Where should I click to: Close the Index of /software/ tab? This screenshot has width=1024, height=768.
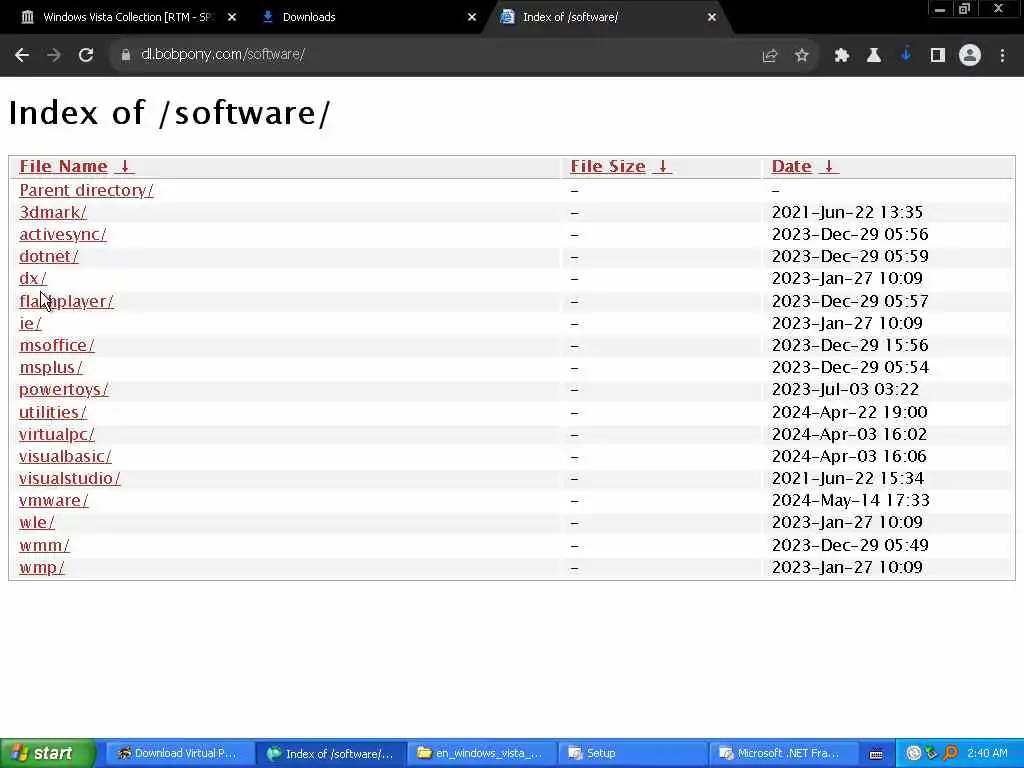[712, 17]
